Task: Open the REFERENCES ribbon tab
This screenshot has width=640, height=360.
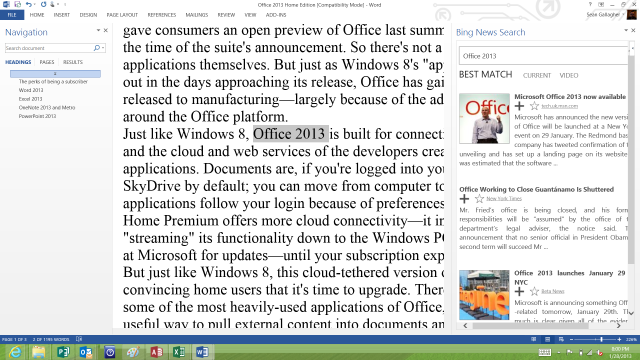Action: point(162,15)
